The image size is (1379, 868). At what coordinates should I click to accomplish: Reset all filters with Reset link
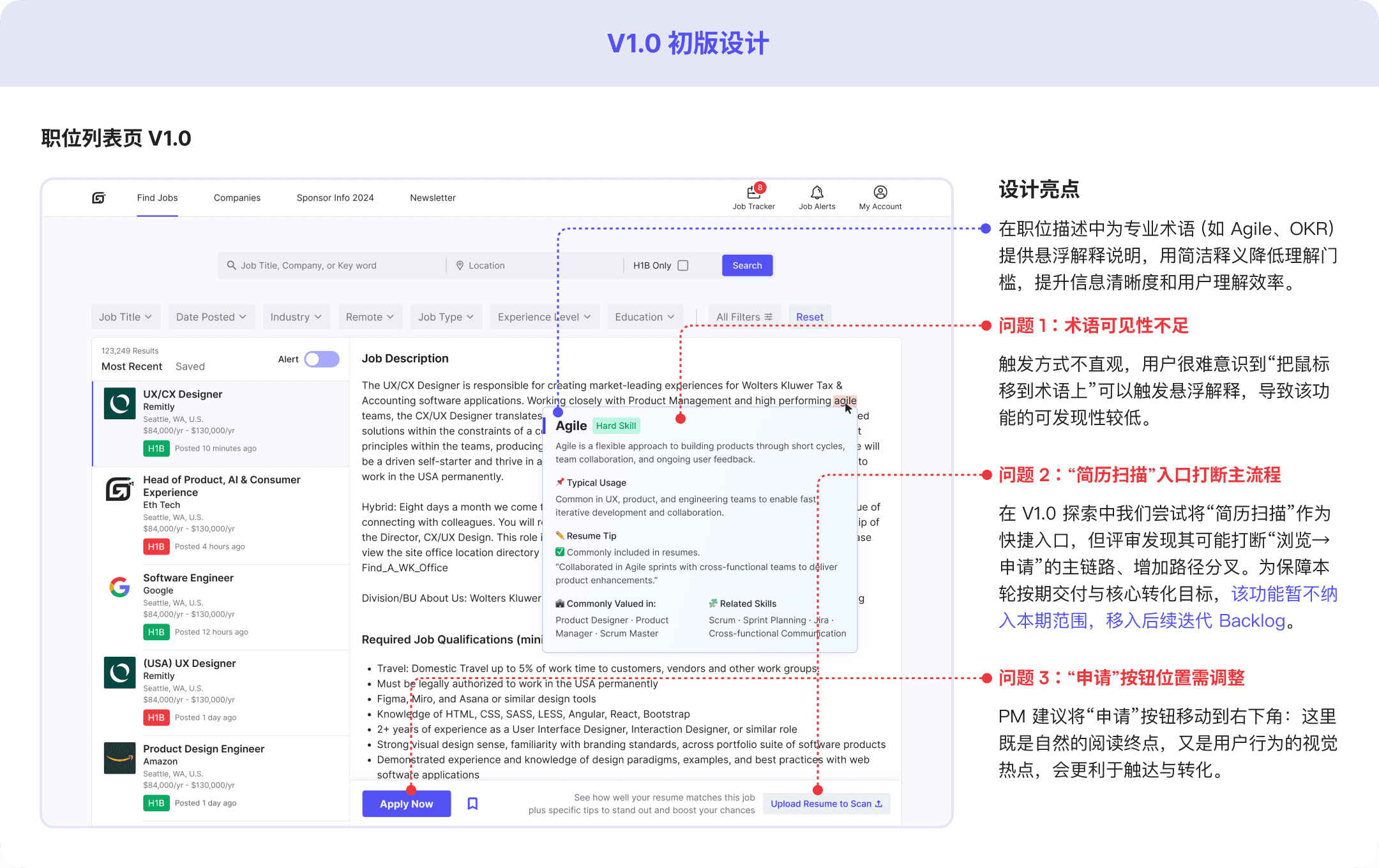[x=810, y=317]
